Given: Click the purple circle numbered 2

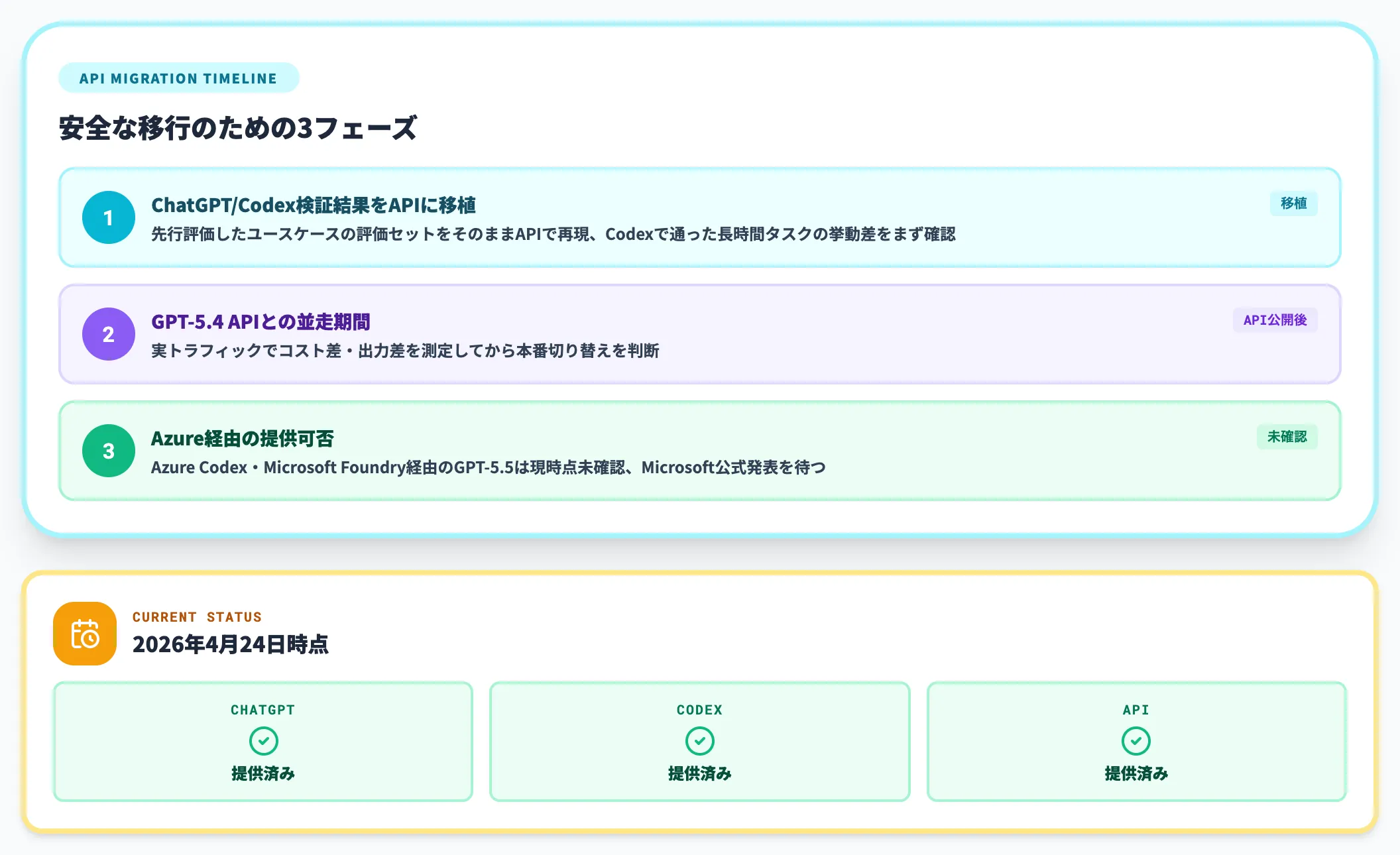Looking at the screenshot, I should [109, 334].
